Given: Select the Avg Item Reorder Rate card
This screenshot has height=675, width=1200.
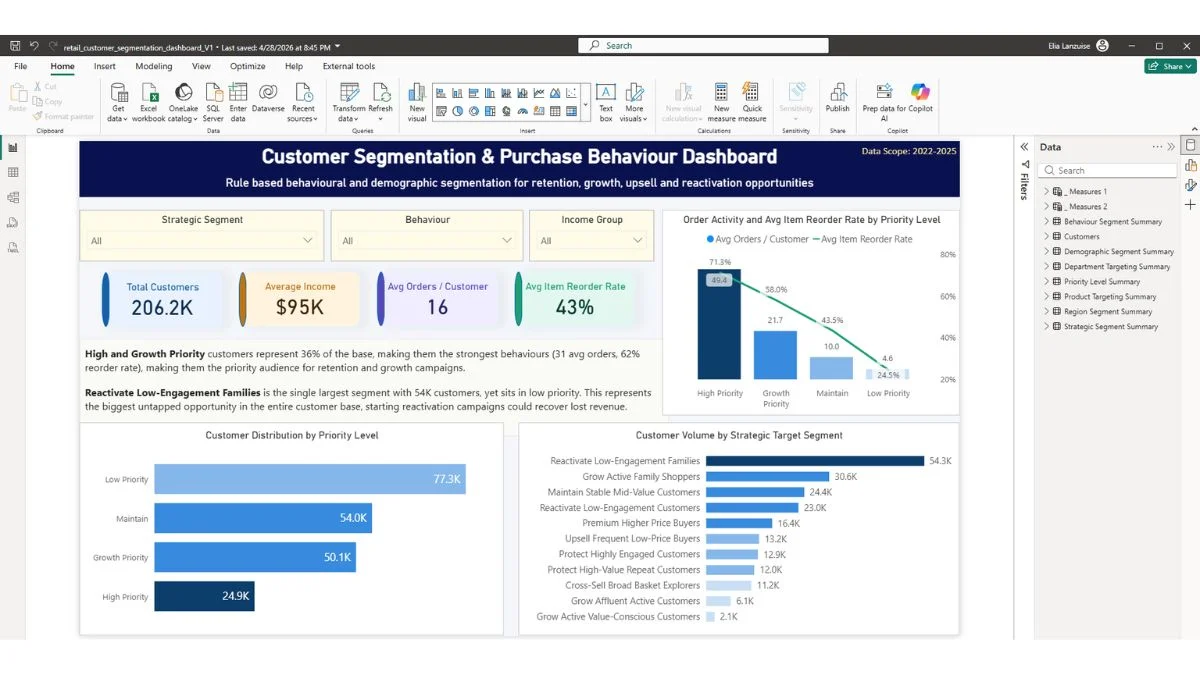Looking at the screenshot, I should tap(575, 298).
